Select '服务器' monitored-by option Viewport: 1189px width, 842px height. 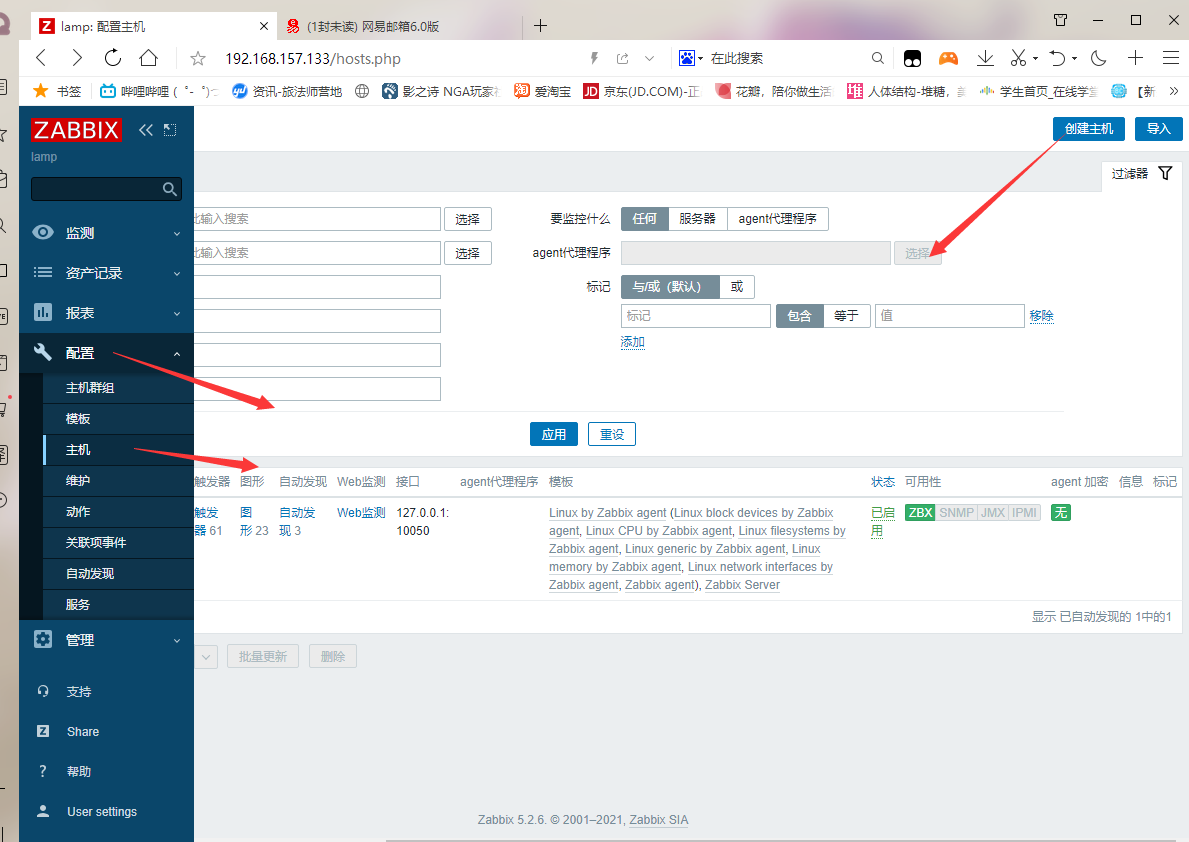[698, 218]
